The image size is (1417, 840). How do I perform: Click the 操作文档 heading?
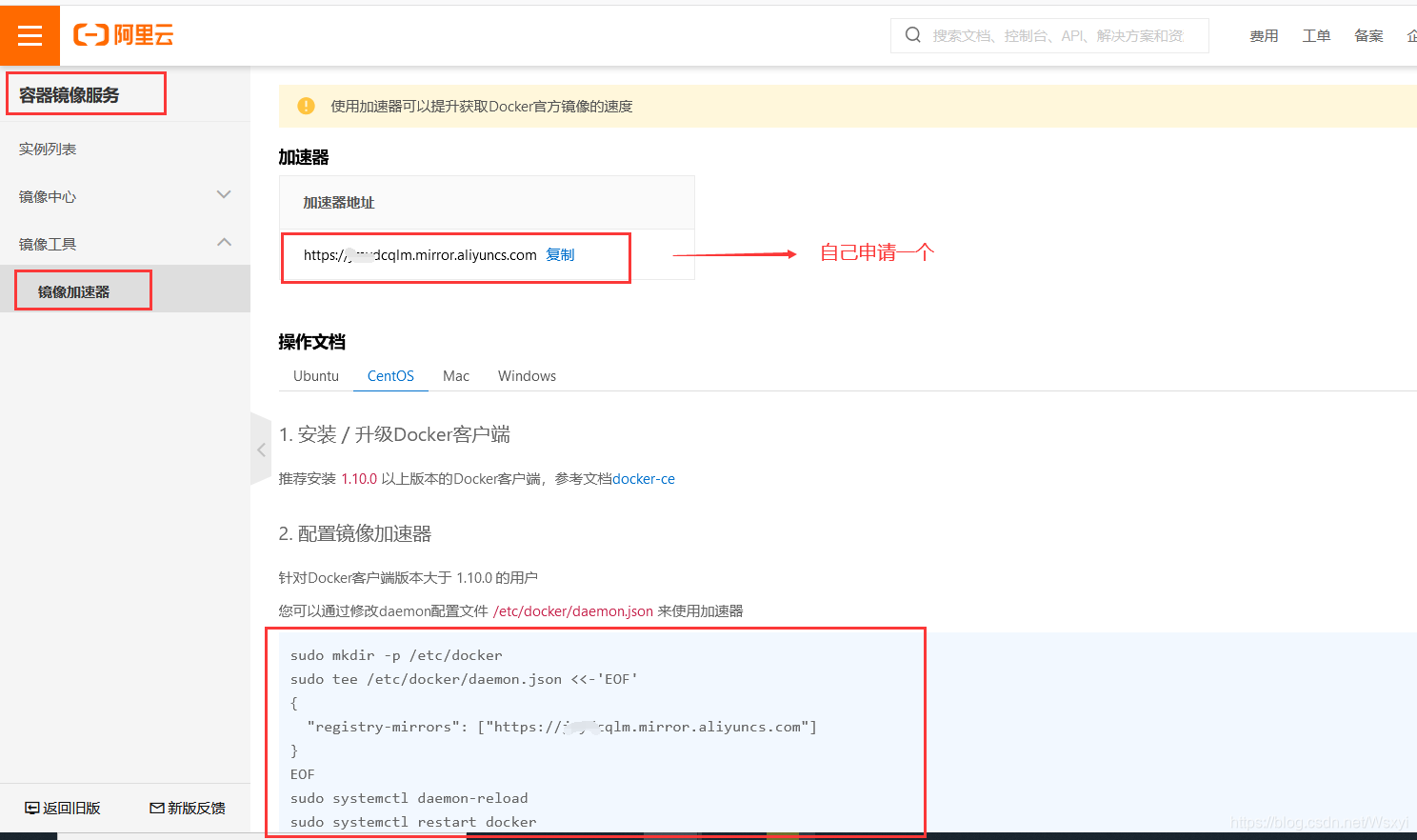(312, 342)
